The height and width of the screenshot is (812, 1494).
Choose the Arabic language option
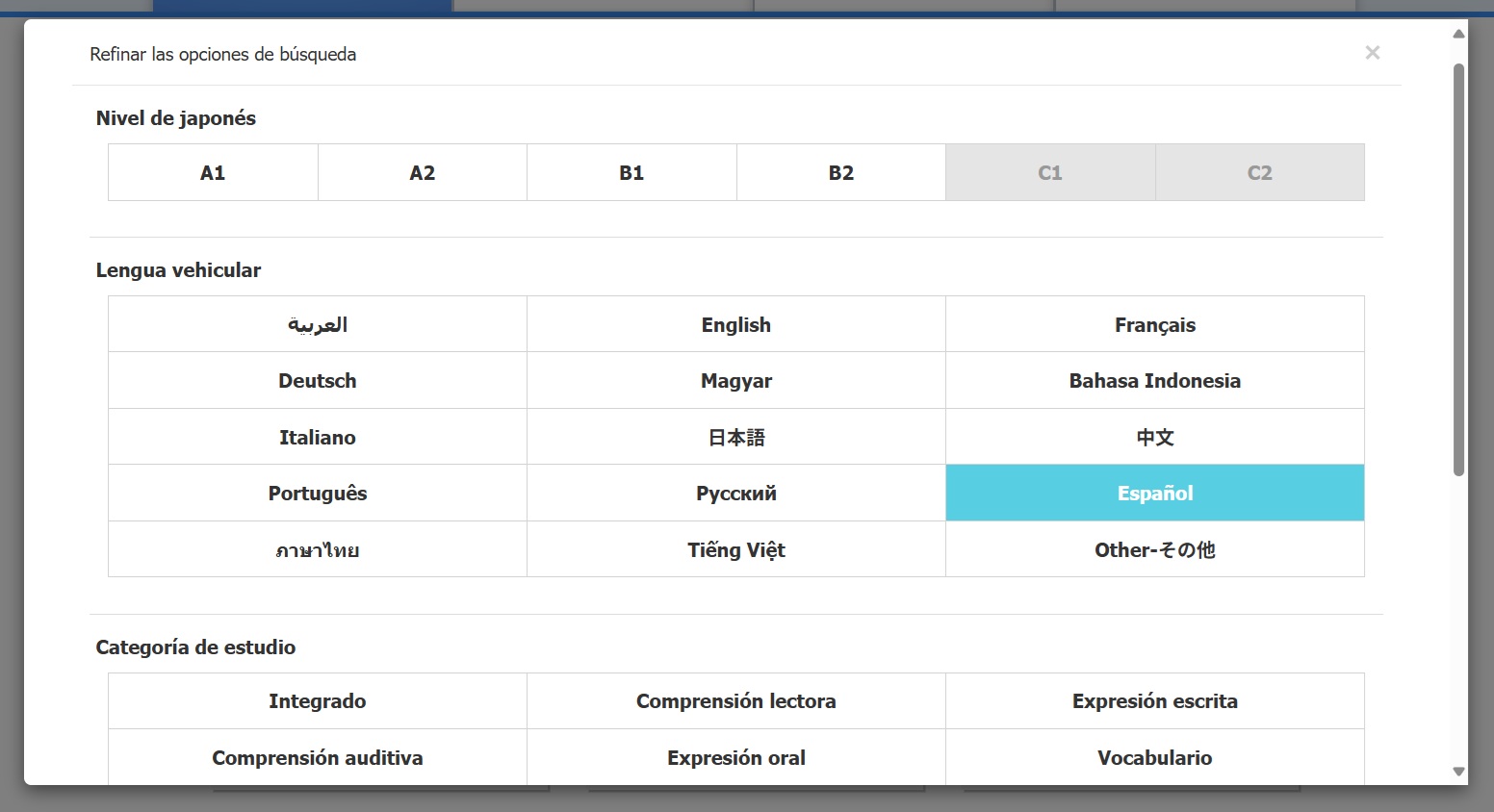(x=317, y=325)
